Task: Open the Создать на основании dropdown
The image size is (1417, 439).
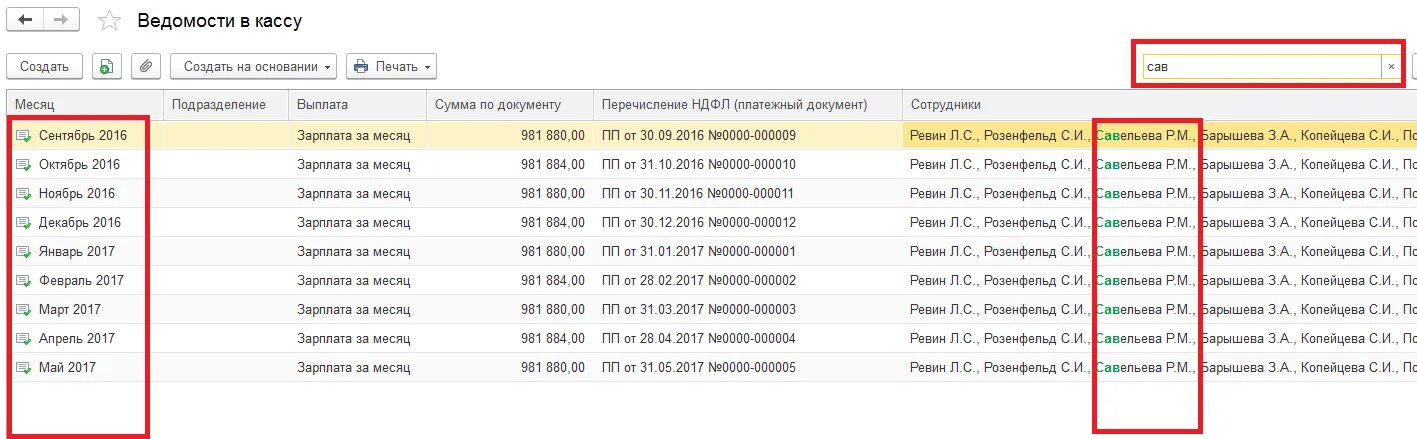Action: 253,67
